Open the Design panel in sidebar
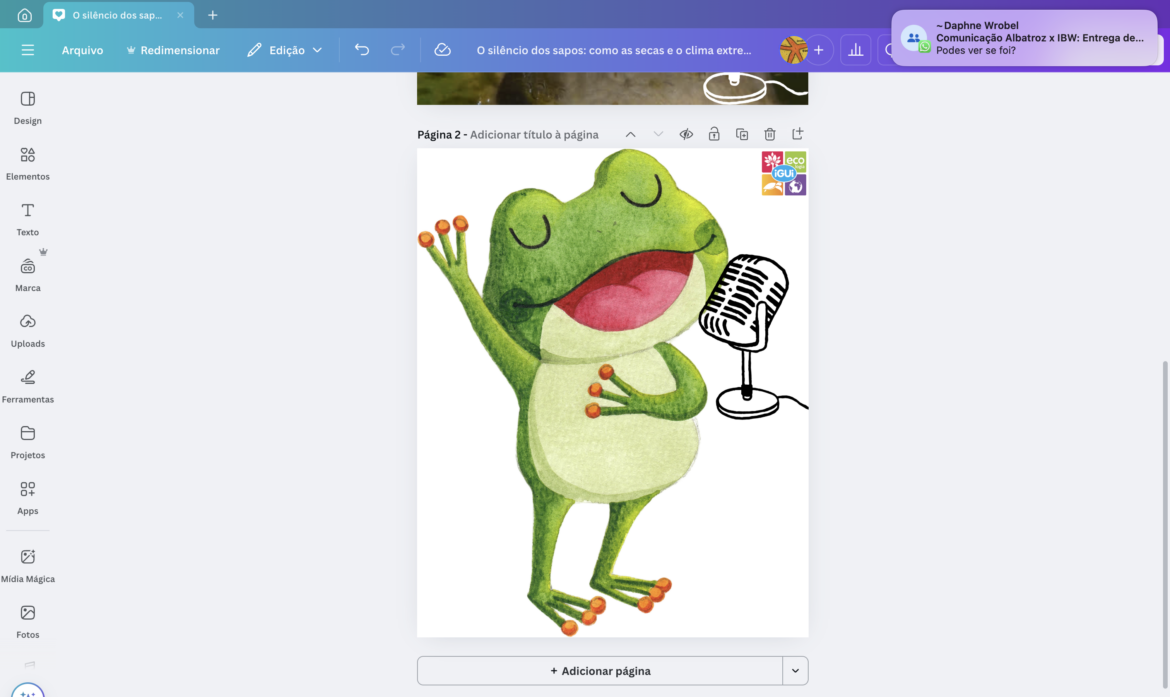 (28, 107)
